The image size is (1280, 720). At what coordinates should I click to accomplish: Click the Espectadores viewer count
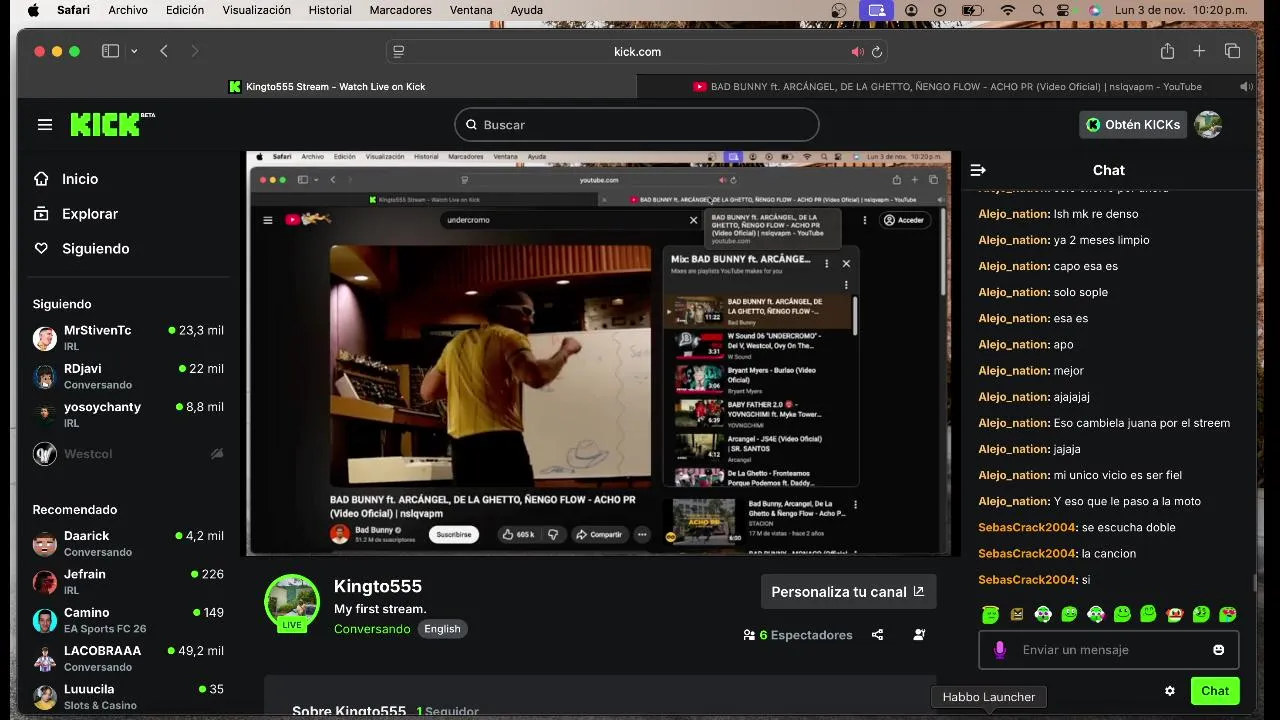[x=798, y=635]
